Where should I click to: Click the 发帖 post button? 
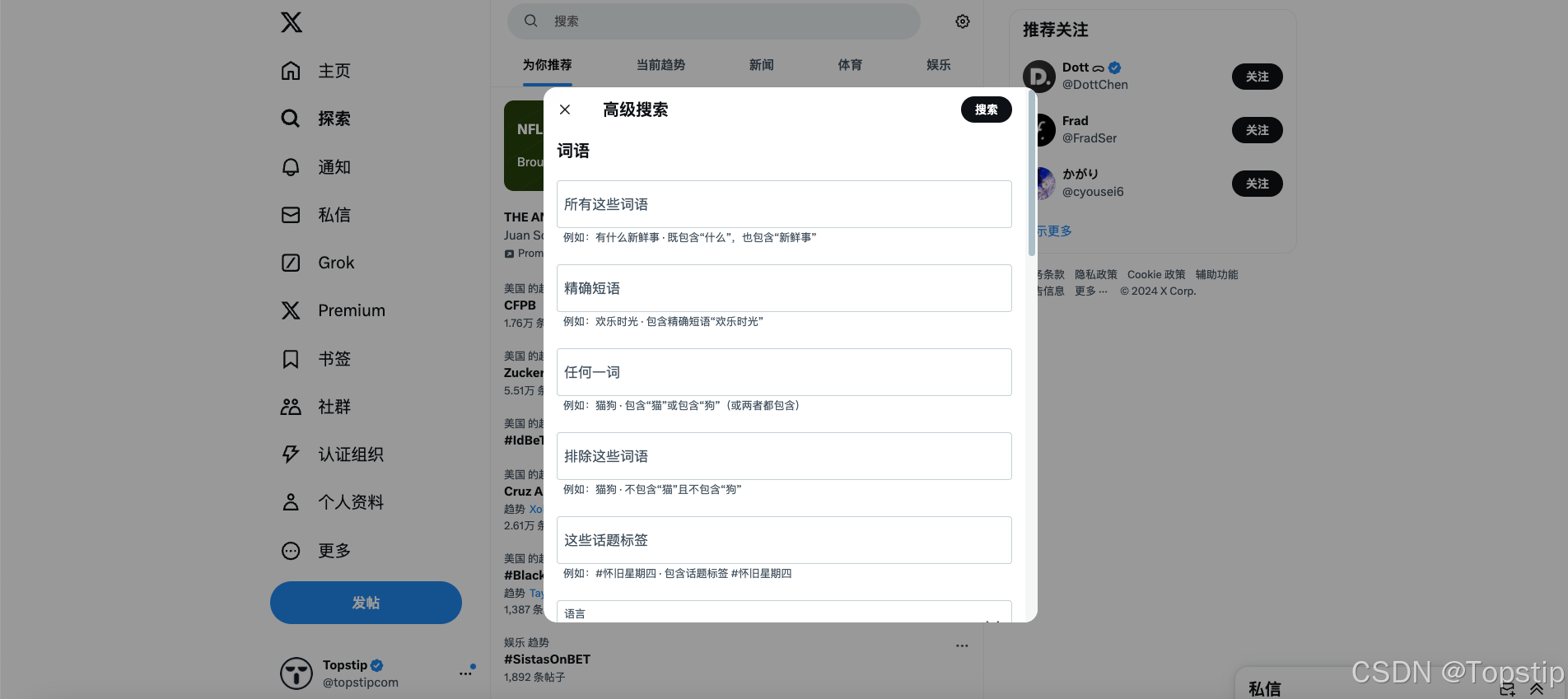point(366,603)
